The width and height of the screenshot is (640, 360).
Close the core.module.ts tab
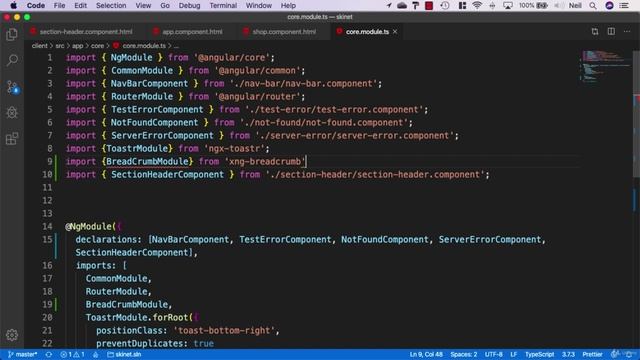pyautogui.click(x=395, y=31)
